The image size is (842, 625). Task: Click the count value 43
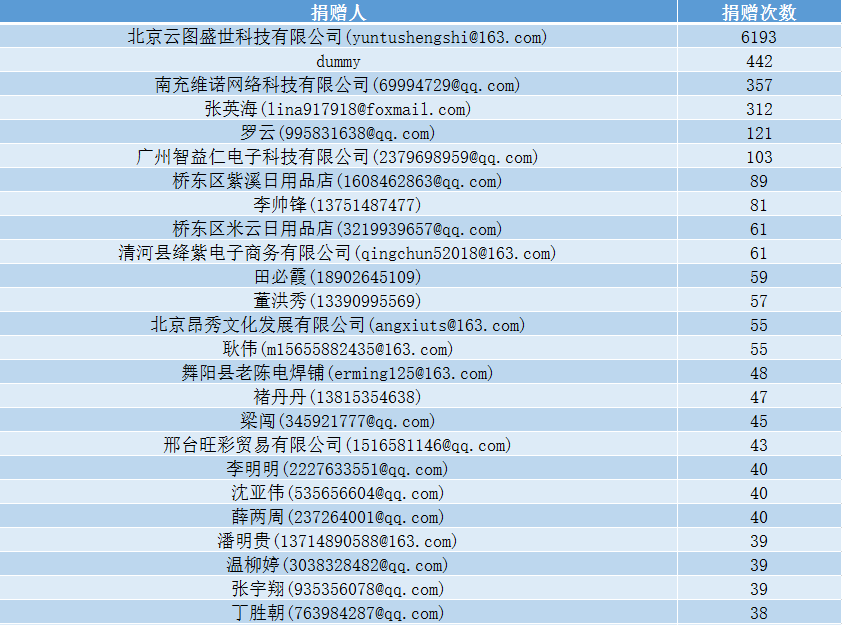click(759, 445)
